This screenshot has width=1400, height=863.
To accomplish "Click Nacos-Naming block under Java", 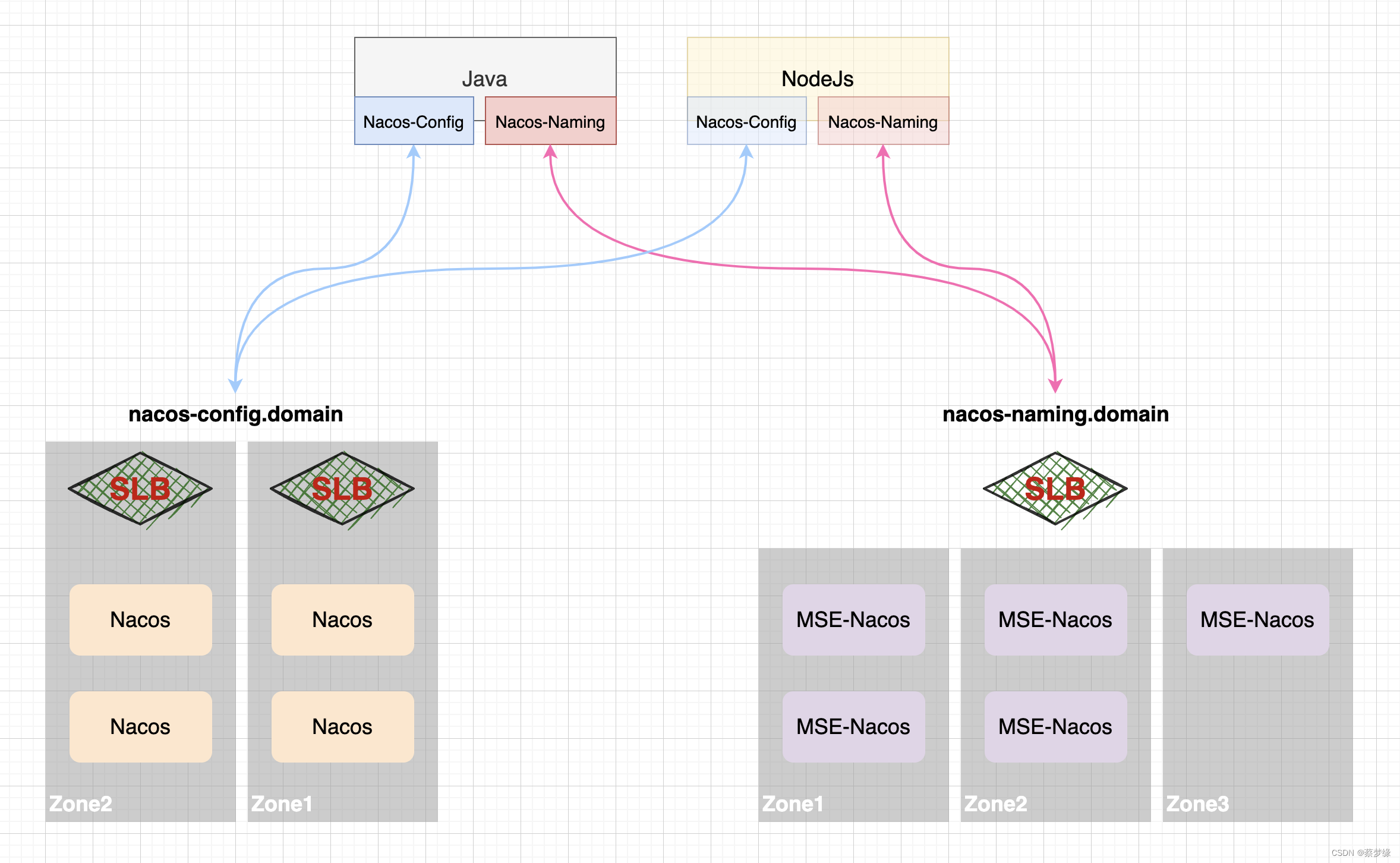I will click(551, 121).
